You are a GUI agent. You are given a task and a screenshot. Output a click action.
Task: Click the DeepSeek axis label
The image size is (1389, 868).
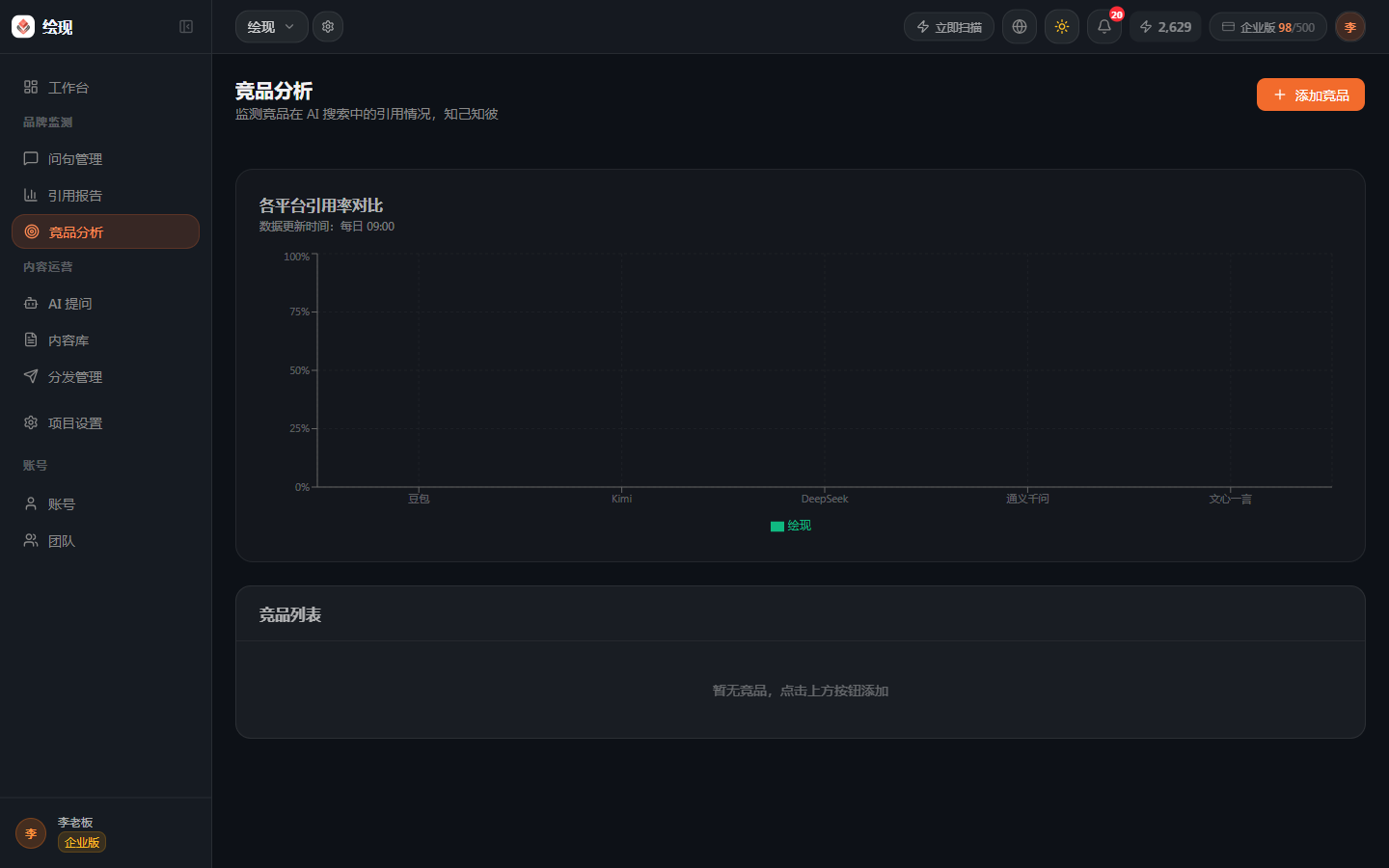825,499
